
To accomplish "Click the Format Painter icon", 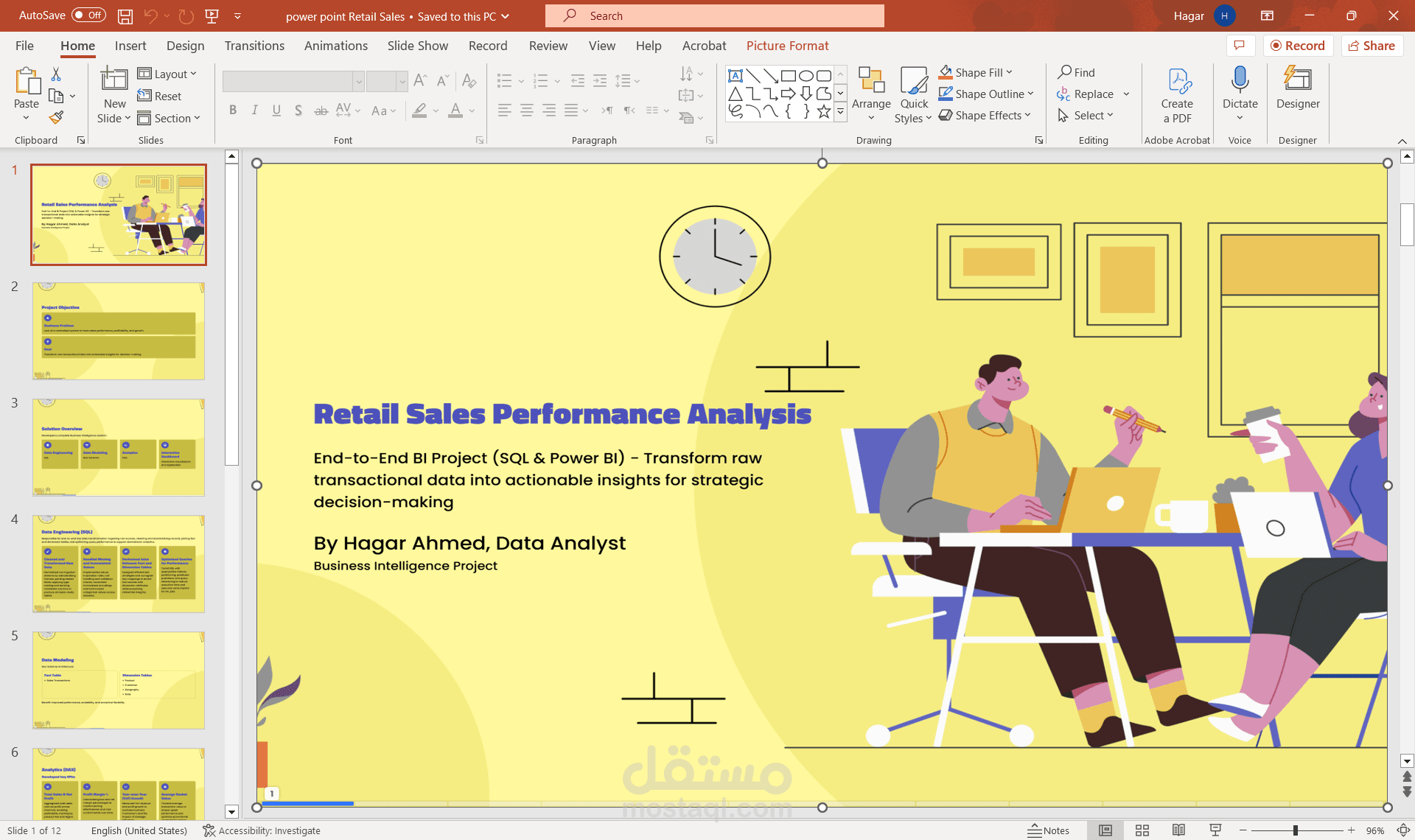I will [56, 117].
